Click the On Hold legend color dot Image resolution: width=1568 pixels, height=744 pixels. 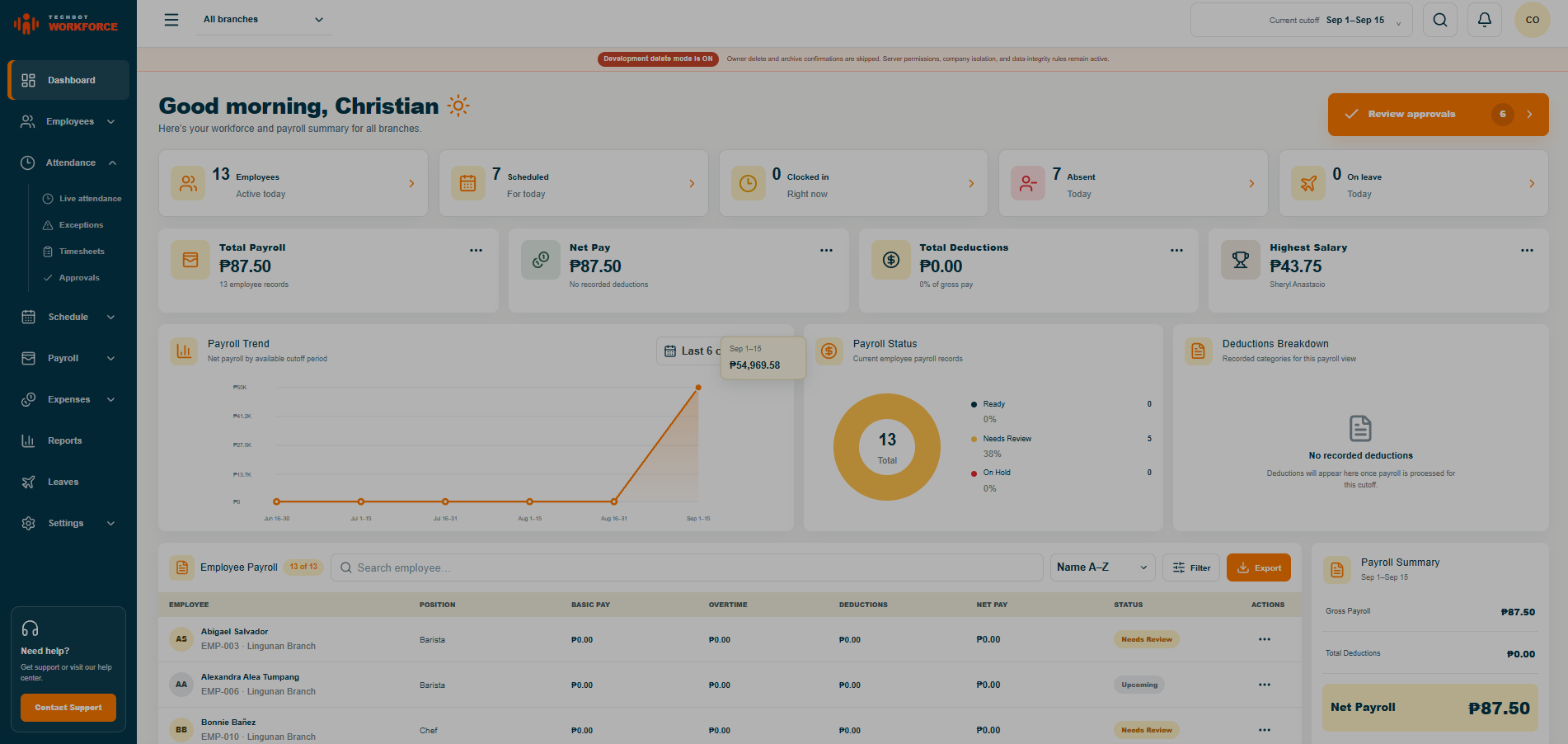974,473
